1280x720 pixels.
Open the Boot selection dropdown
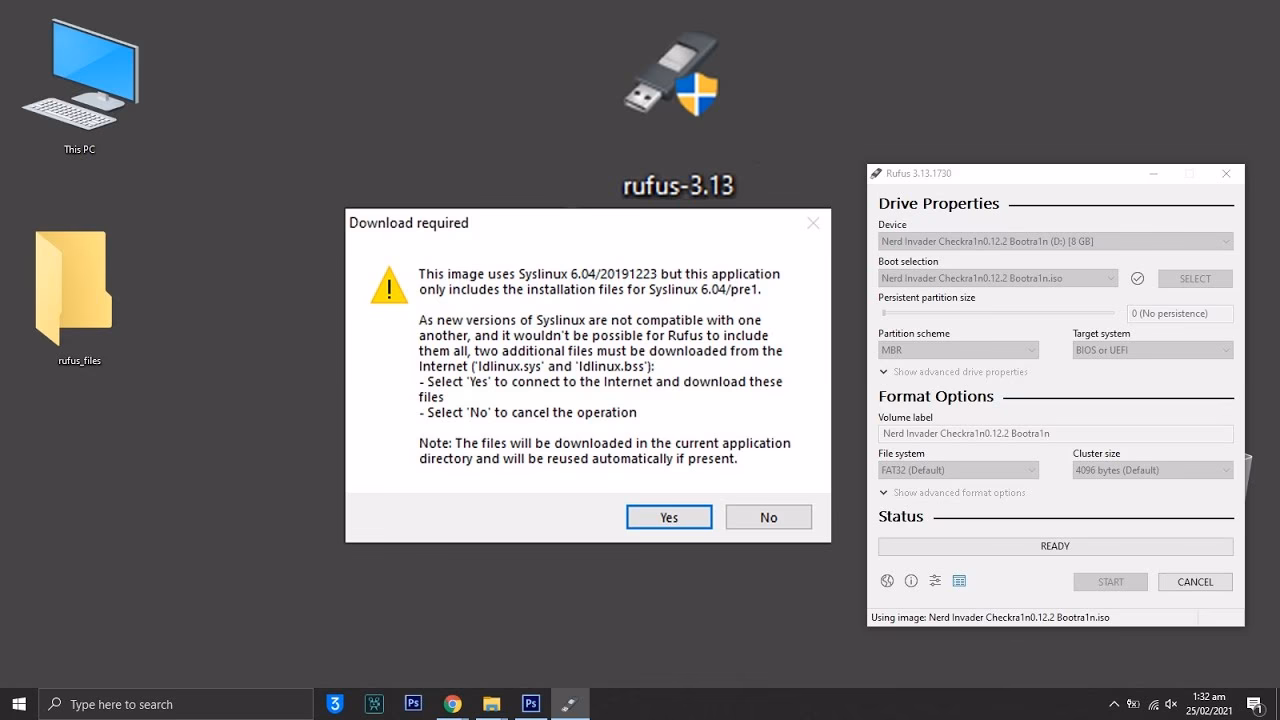(998, 278)
